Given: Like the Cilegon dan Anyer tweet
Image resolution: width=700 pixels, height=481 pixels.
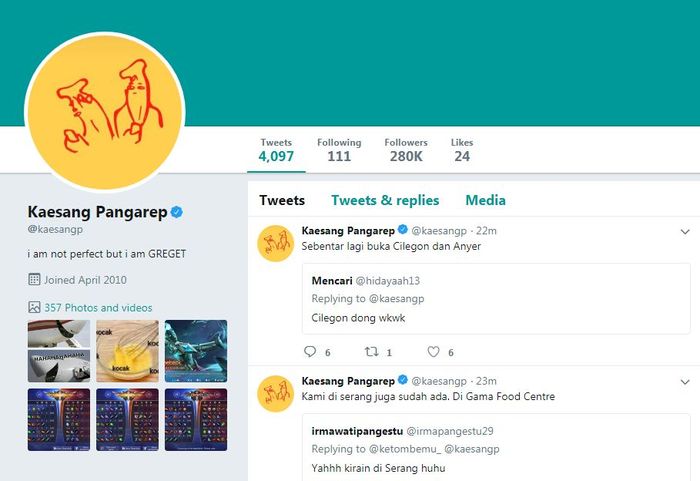Looking at the screenshot, I should coord(433,351).
